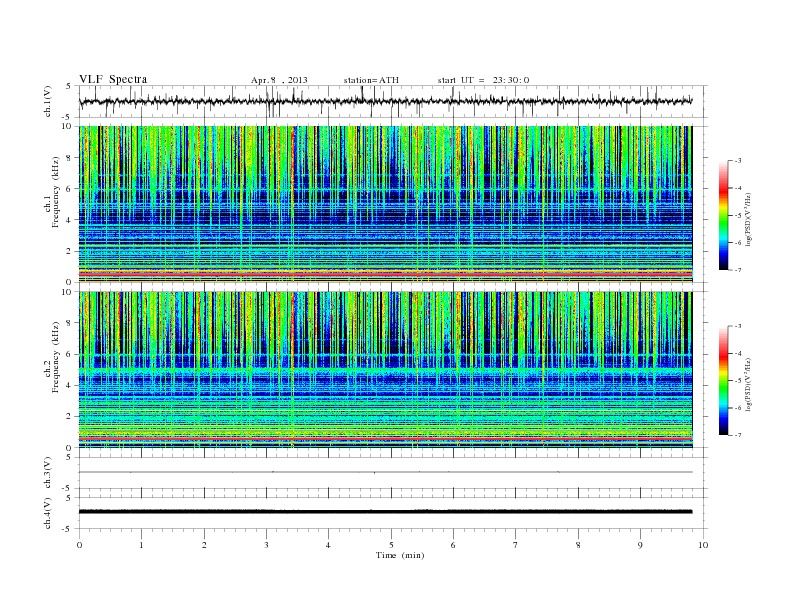Image resolution: width=792 pixels, height=612 pixels.
Task: Click the "ch.4(V)" axis label
Action: (48, 513)
